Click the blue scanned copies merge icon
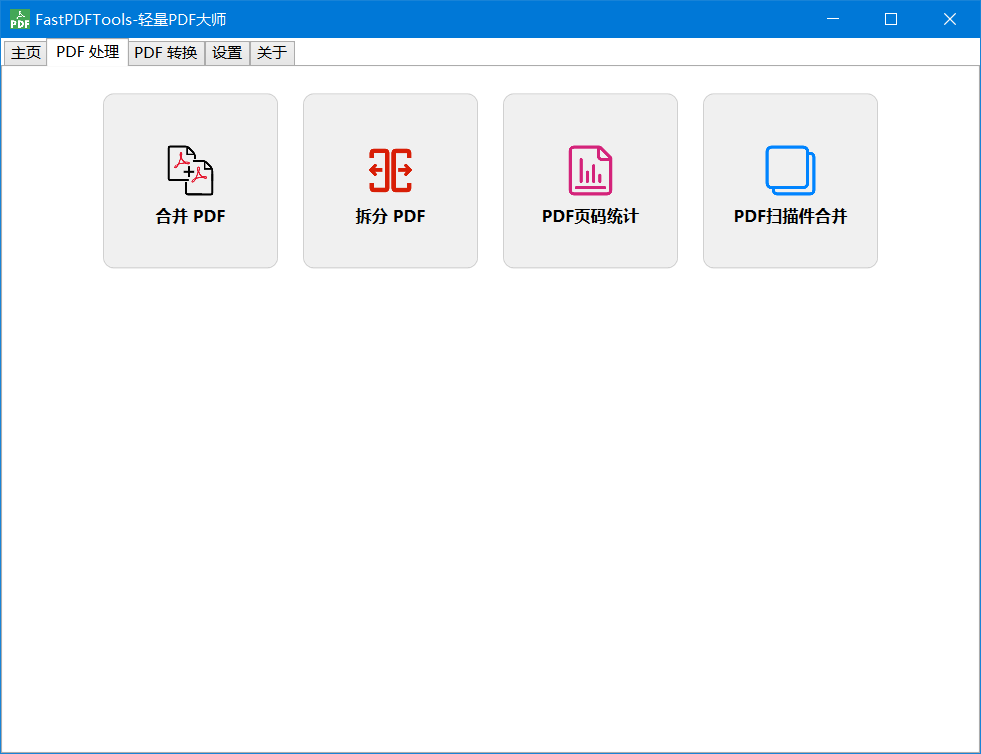 790,170
